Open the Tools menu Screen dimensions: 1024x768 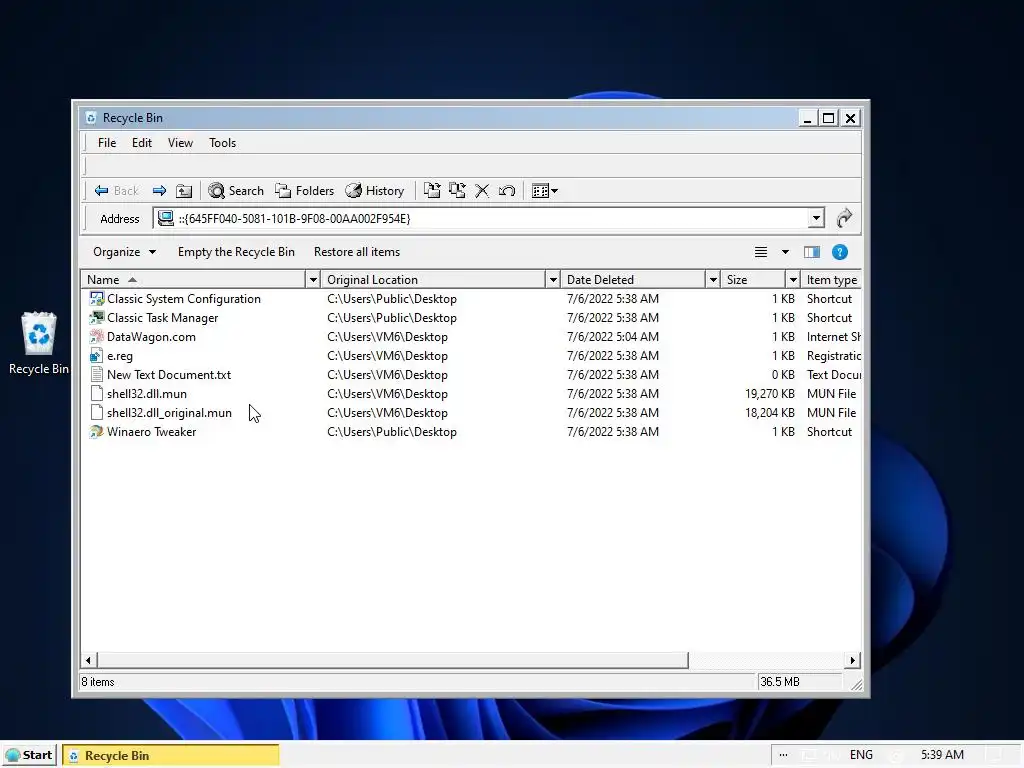223,143
